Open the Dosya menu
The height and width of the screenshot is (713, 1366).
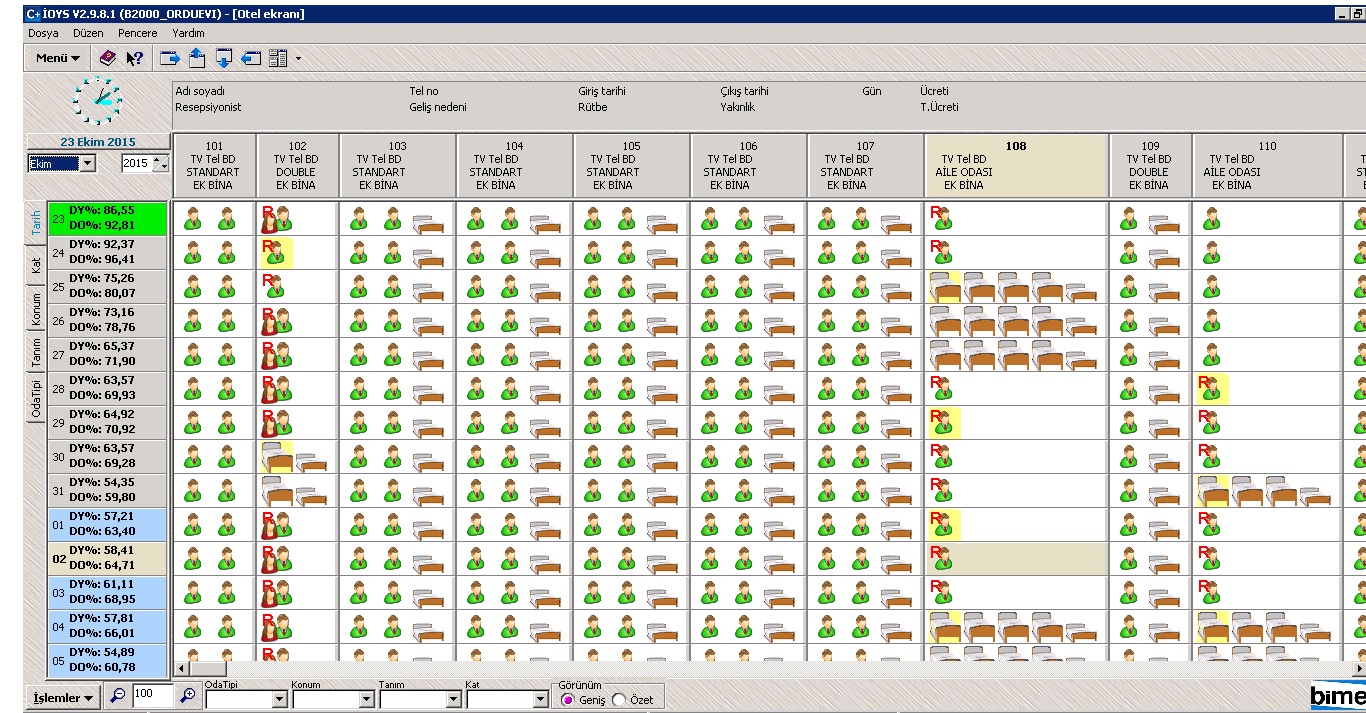pos(43,33)
